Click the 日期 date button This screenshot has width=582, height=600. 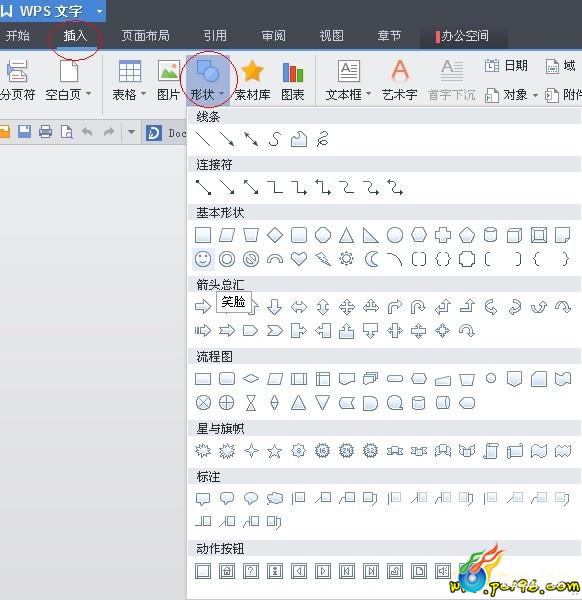(506, 66)
